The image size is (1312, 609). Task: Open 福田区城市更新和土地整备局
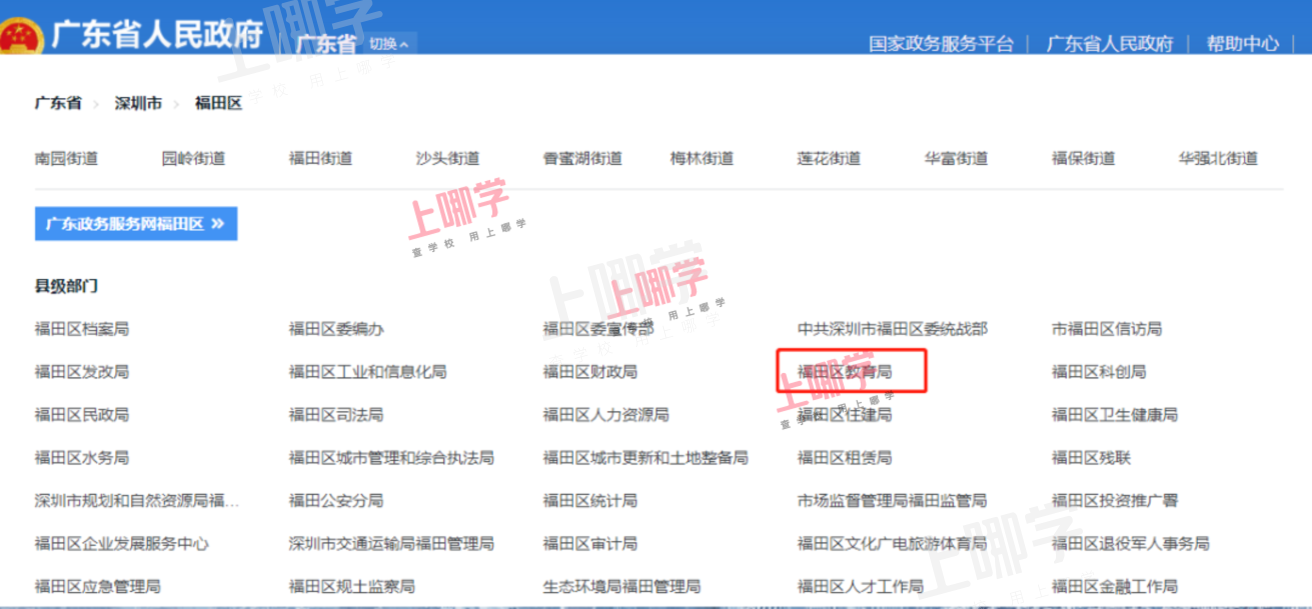tap(645, 458)
